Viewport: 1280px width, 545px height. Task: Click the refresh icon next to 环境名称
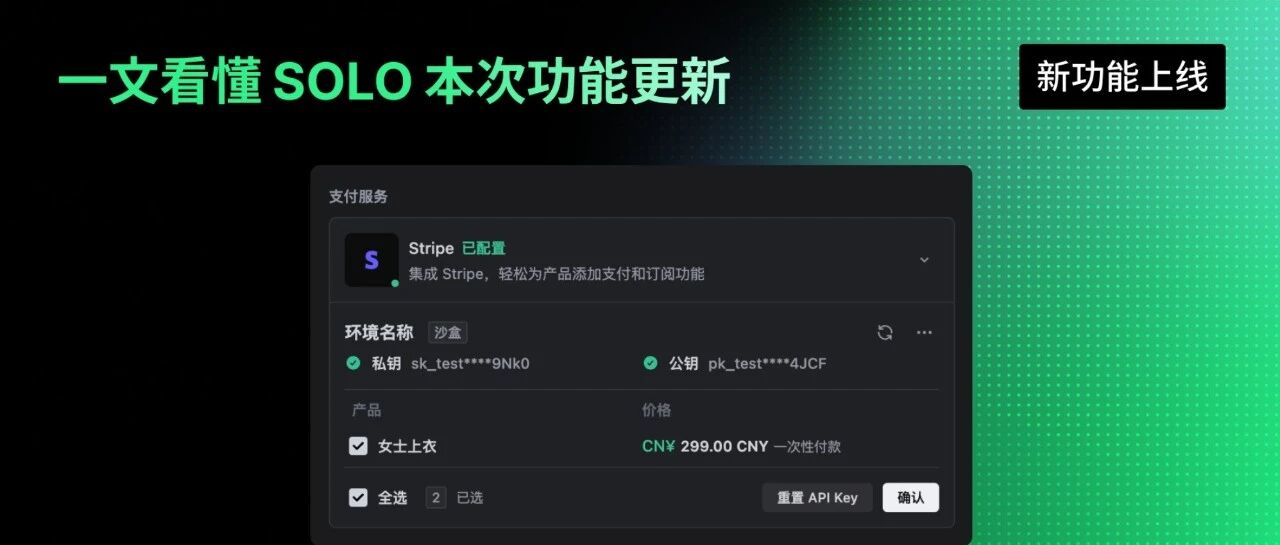point(885,333)
